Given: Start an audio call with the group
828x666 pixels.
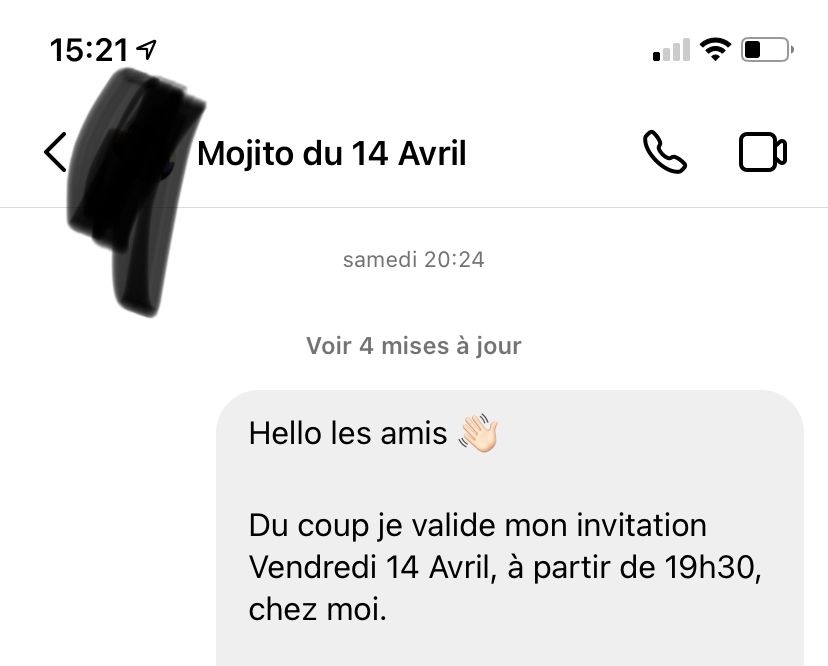Looking at the screenshot, I should point(664,153).
